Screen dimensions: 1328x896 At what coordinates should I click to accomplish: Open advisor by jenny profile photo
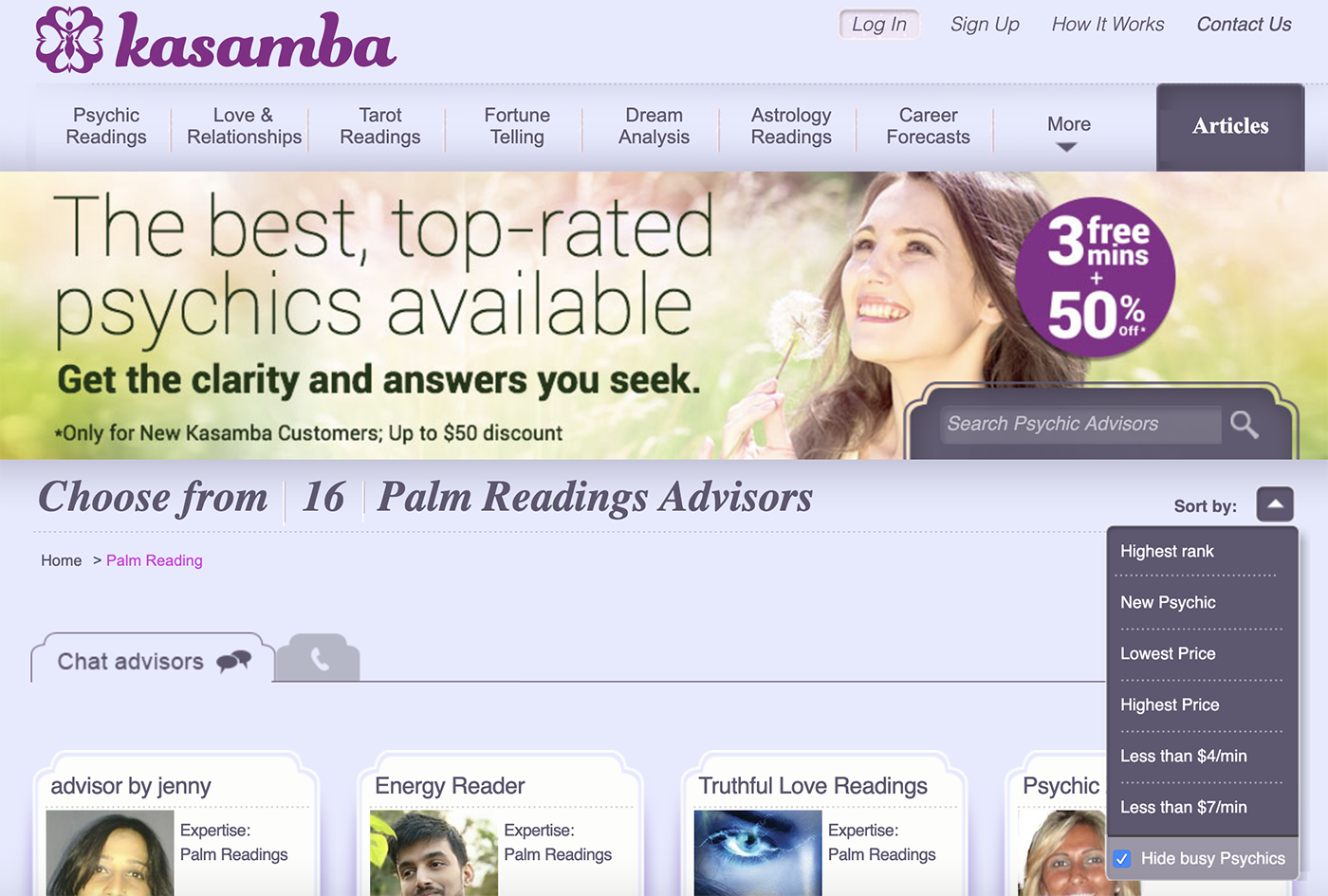[x=110, y=852]
